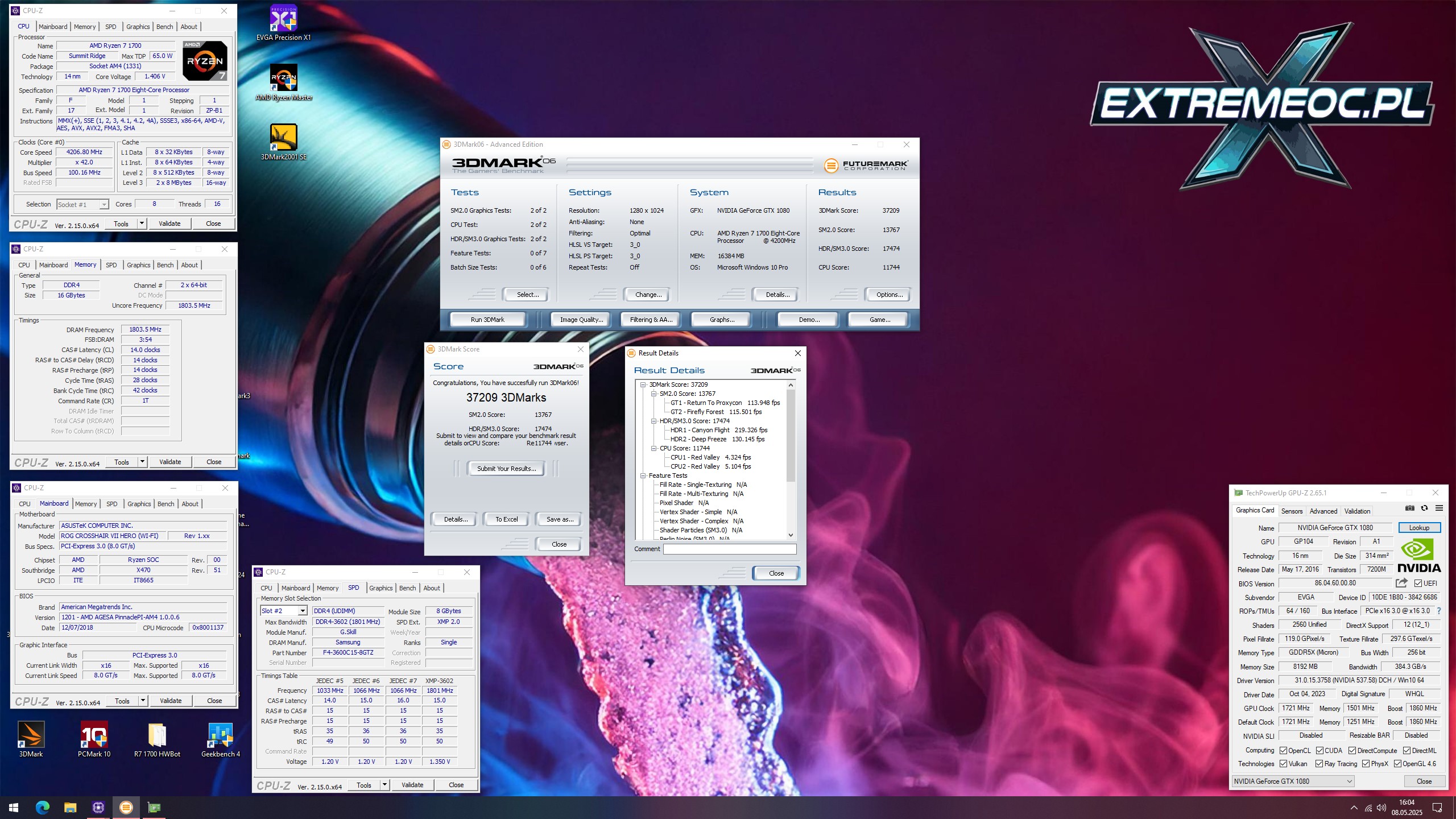The height and width of the screenshot is (819, 1456).
Task: Click 'GT1 - Return To Proxycon 113.948 fps' row
Action: point(725,403)
